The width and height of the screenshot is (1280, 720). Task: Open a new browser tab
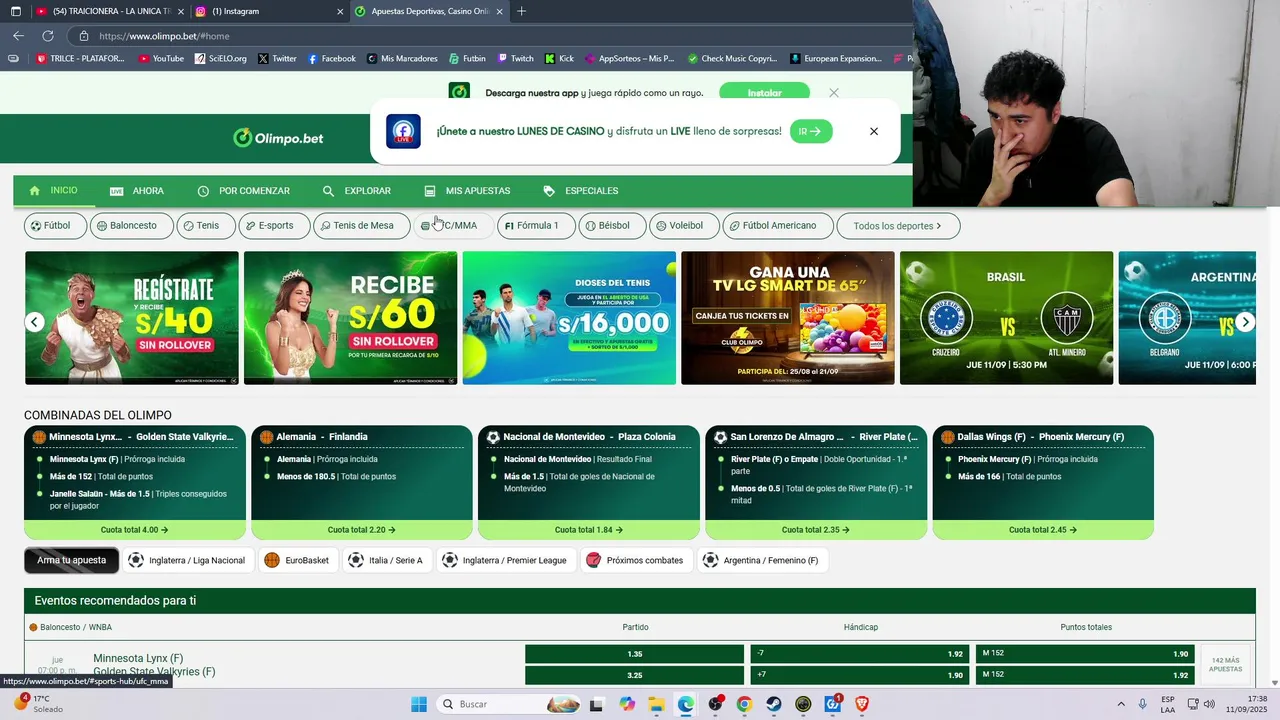(x=521, y=11)
